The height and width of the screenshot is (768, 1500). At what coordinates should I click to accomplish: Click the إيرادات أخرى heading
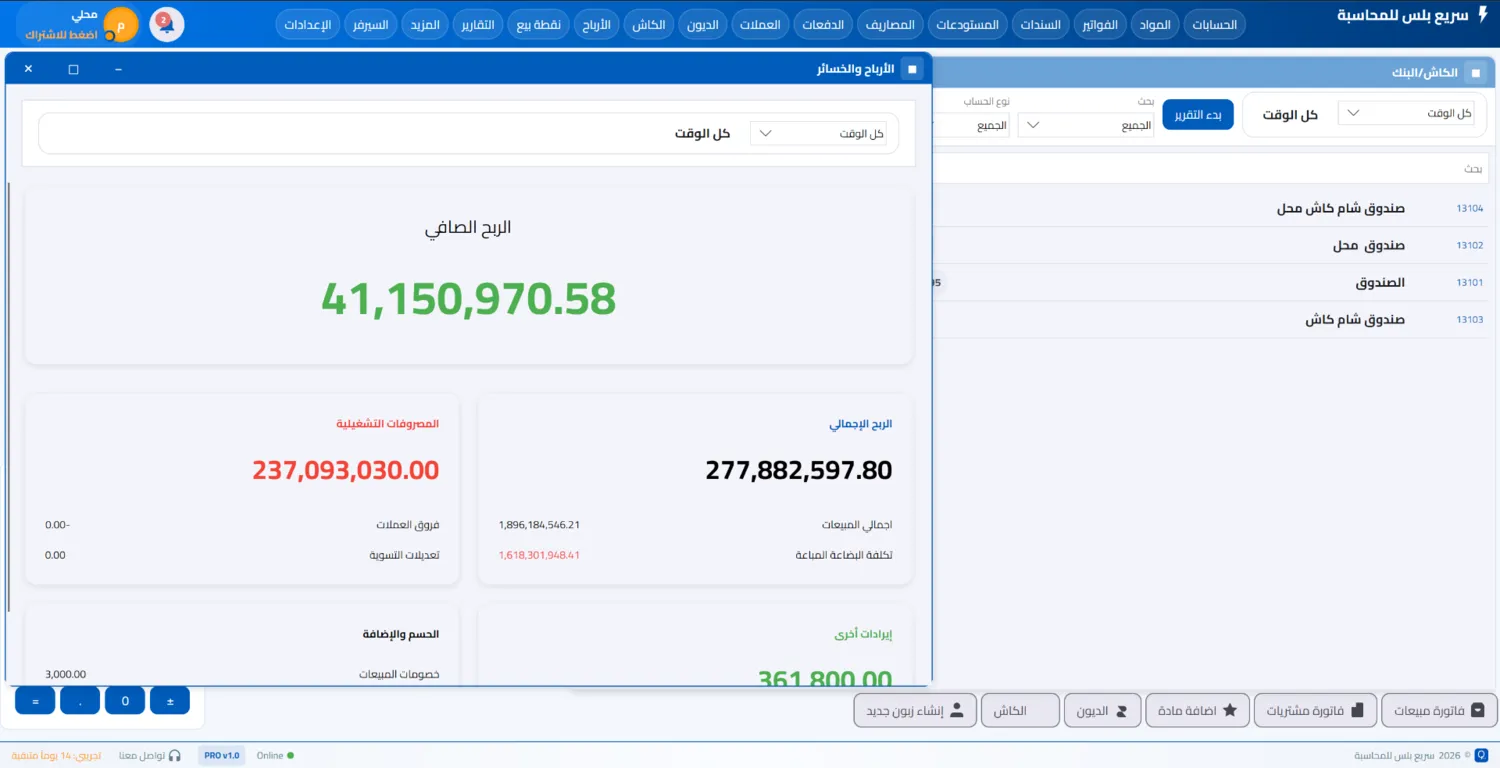pyautogui.click(x=863, y=634)
